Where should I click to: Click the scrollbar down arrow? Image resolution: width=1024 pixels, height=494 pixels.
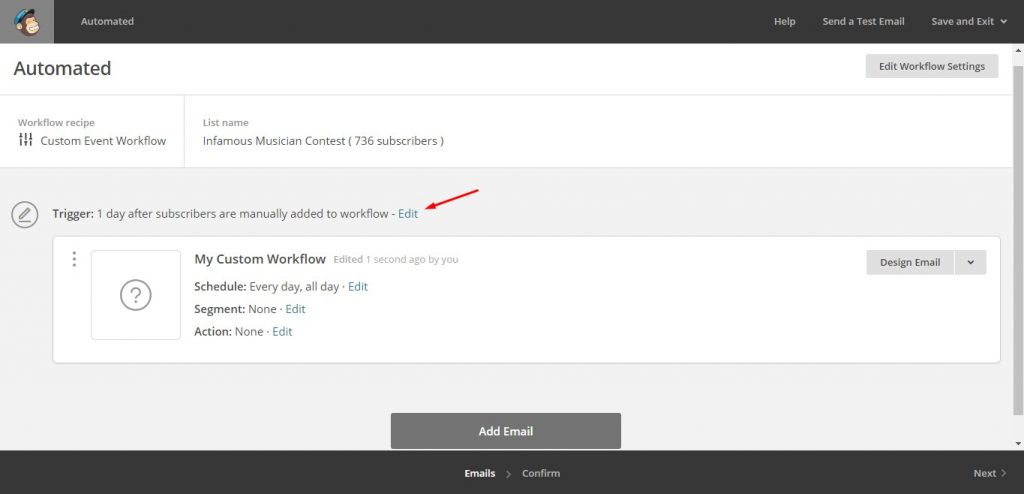(1018, 444)
